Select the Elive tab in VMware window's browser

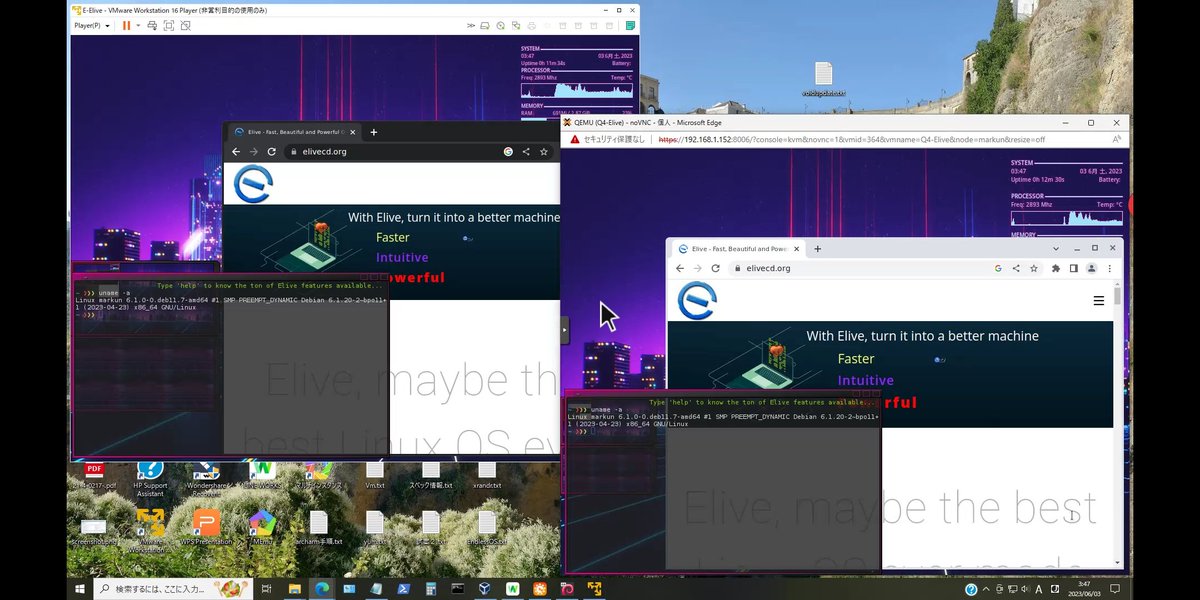point(292,132)
